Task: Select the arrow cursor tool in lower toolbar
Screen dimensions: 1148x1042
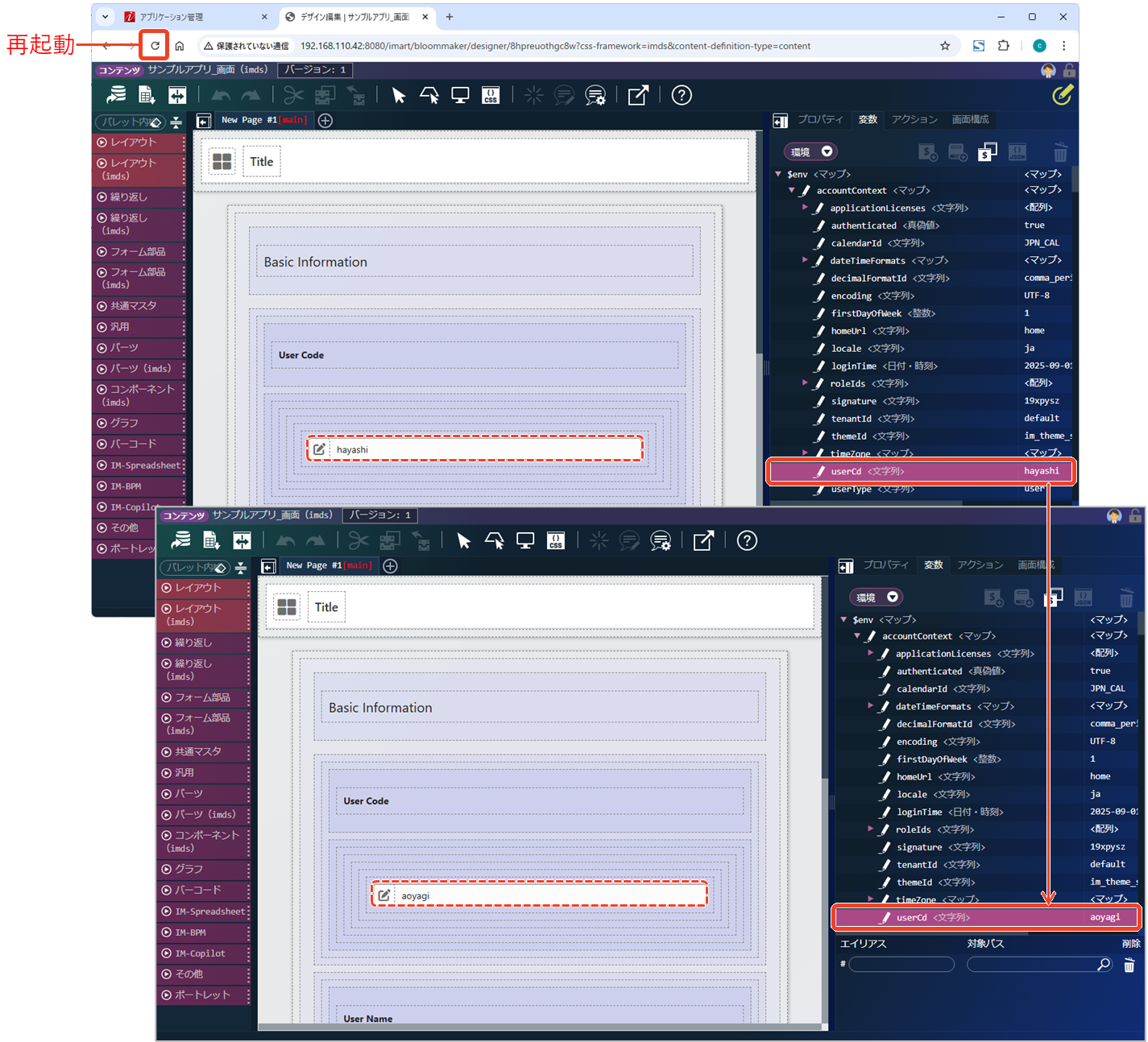Action: [464, 541]
